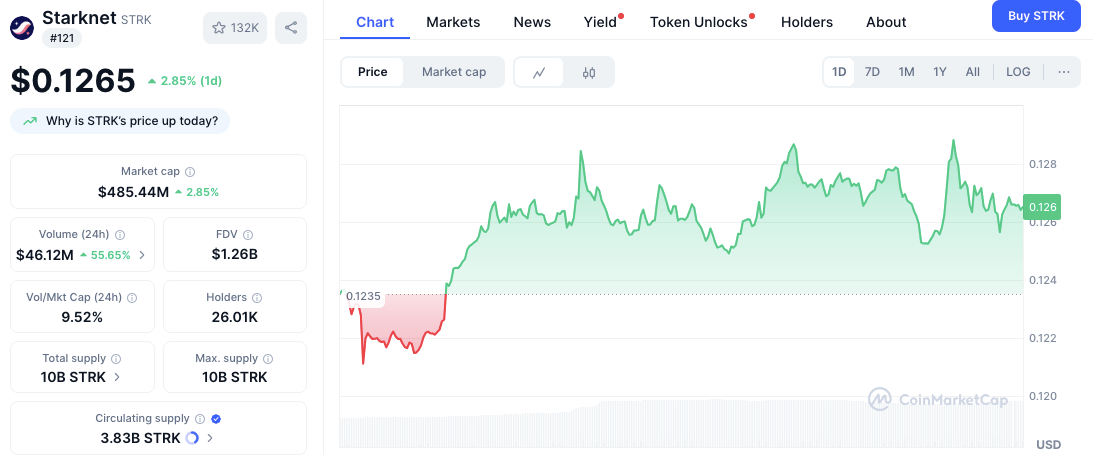Image resolution: width=1093 pixels, height=455 pixels.
Task: Select the Price chart toggle
Action: [373, 72]
